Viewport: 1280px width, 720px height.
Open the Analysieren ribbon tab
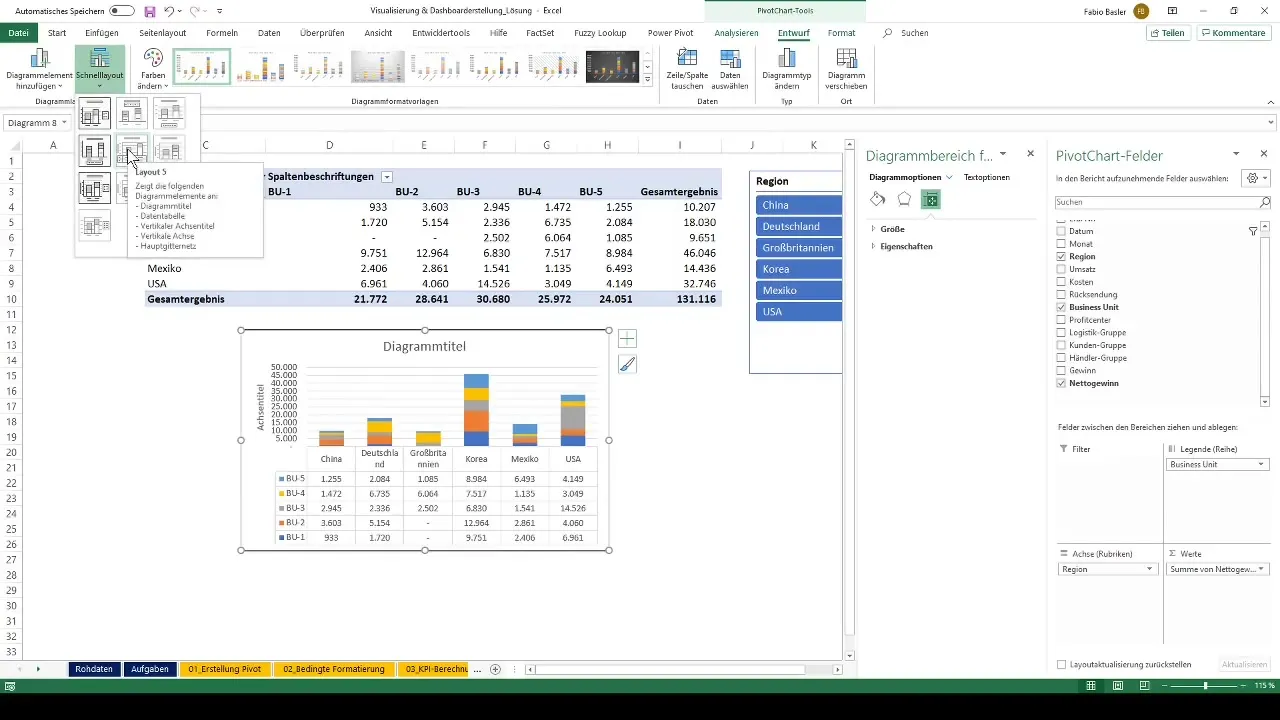(x=737, y=33)
